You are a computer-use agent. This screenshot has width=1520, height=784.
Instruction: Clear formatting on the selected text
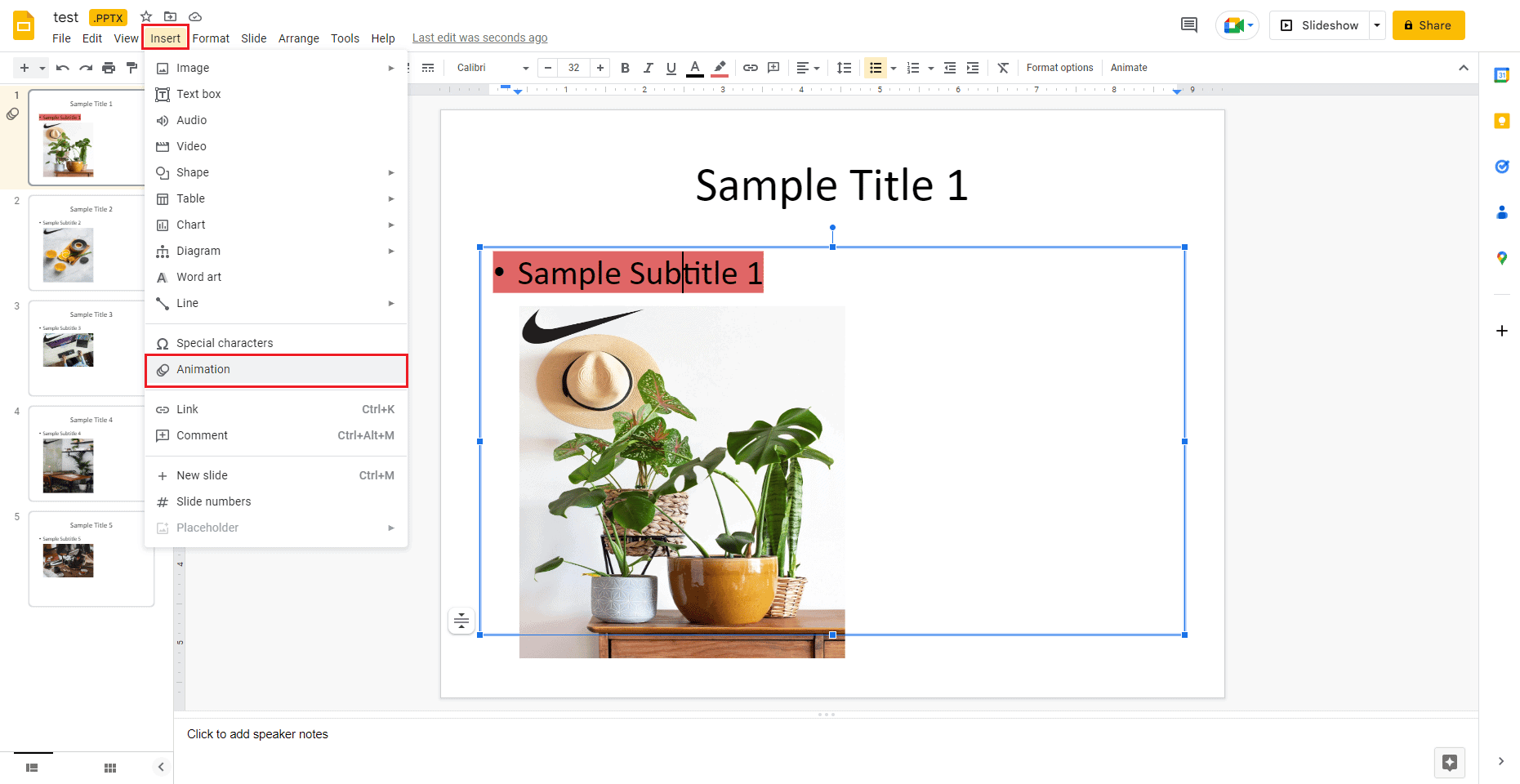1003,68
